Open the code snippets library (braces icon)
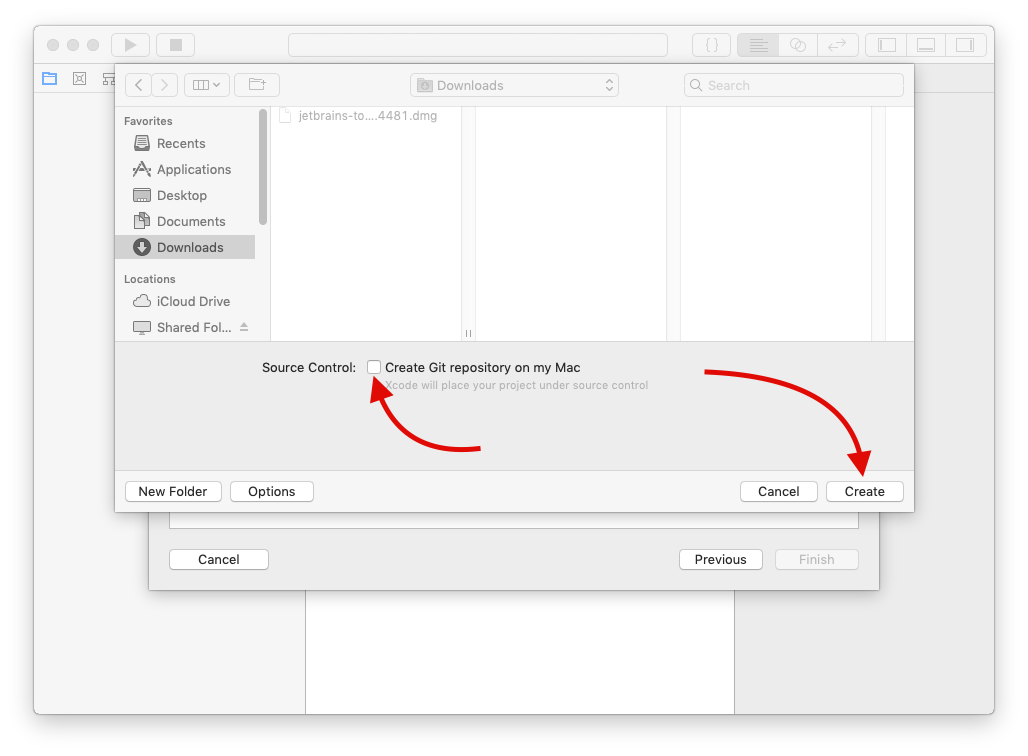Image resolution: width=1028 pixels, height=756 pixels. point(712,45)
